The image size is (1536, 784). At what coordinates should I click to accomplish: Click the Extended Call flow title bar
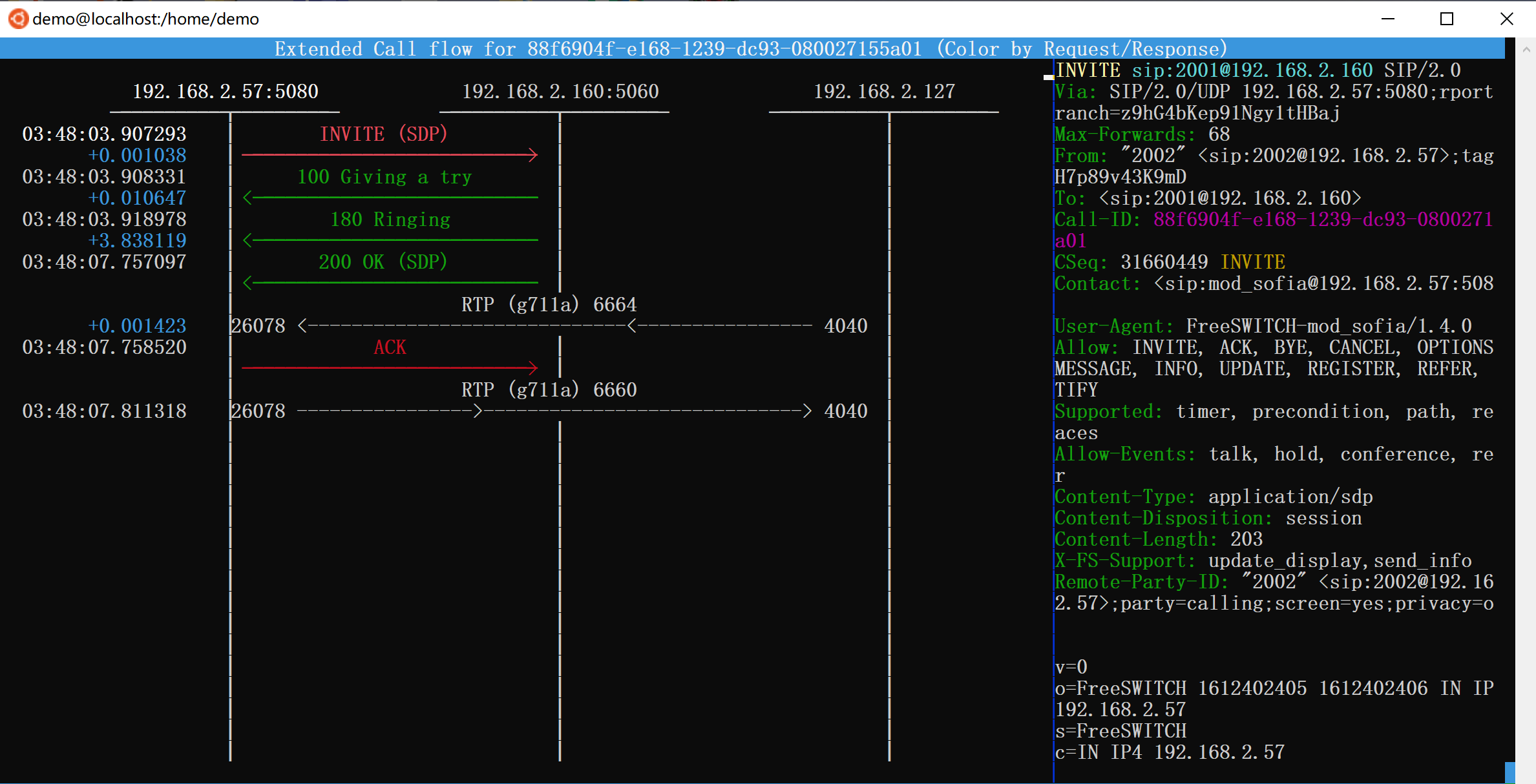(x=750, y=49)
